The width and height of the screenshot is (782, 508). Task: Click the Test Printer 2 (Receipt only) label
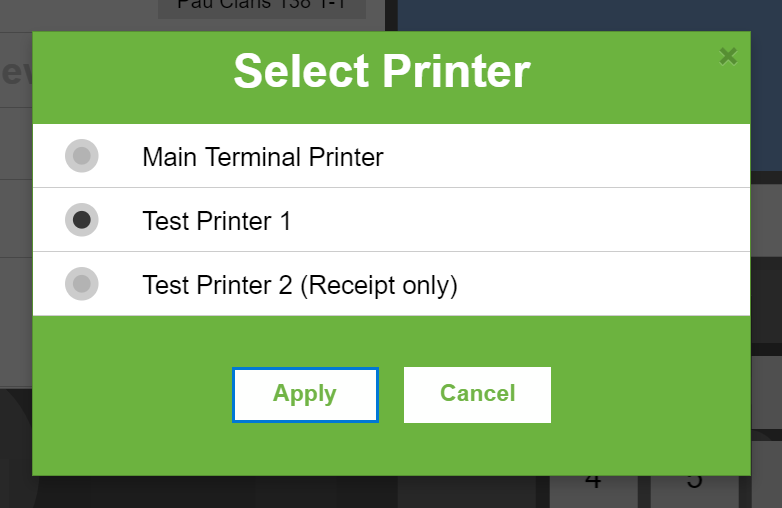coord(300,285)
